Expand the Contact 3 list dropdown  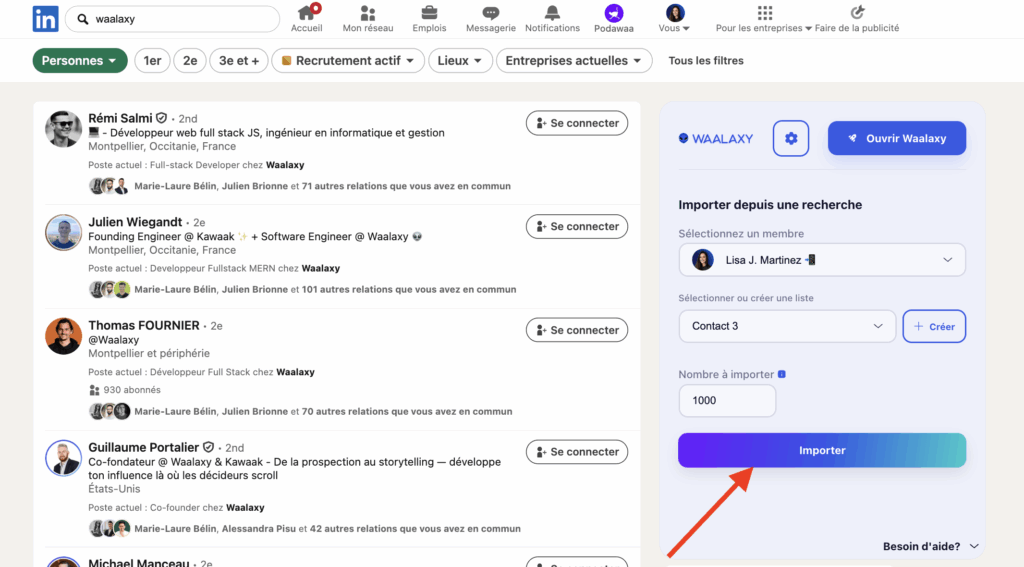[x=787, y=326]
